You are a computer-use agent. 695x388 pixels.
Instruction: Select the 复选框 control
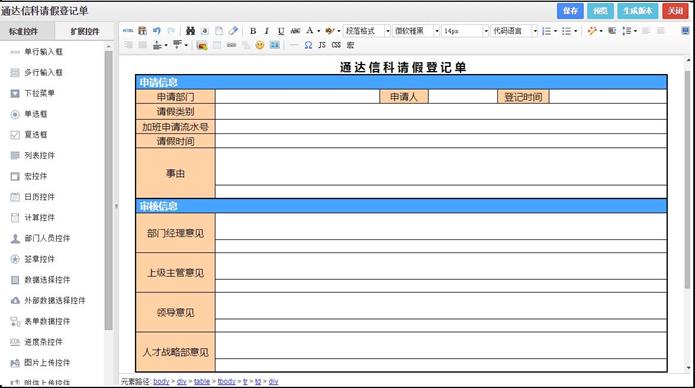[x=35, y=134]
